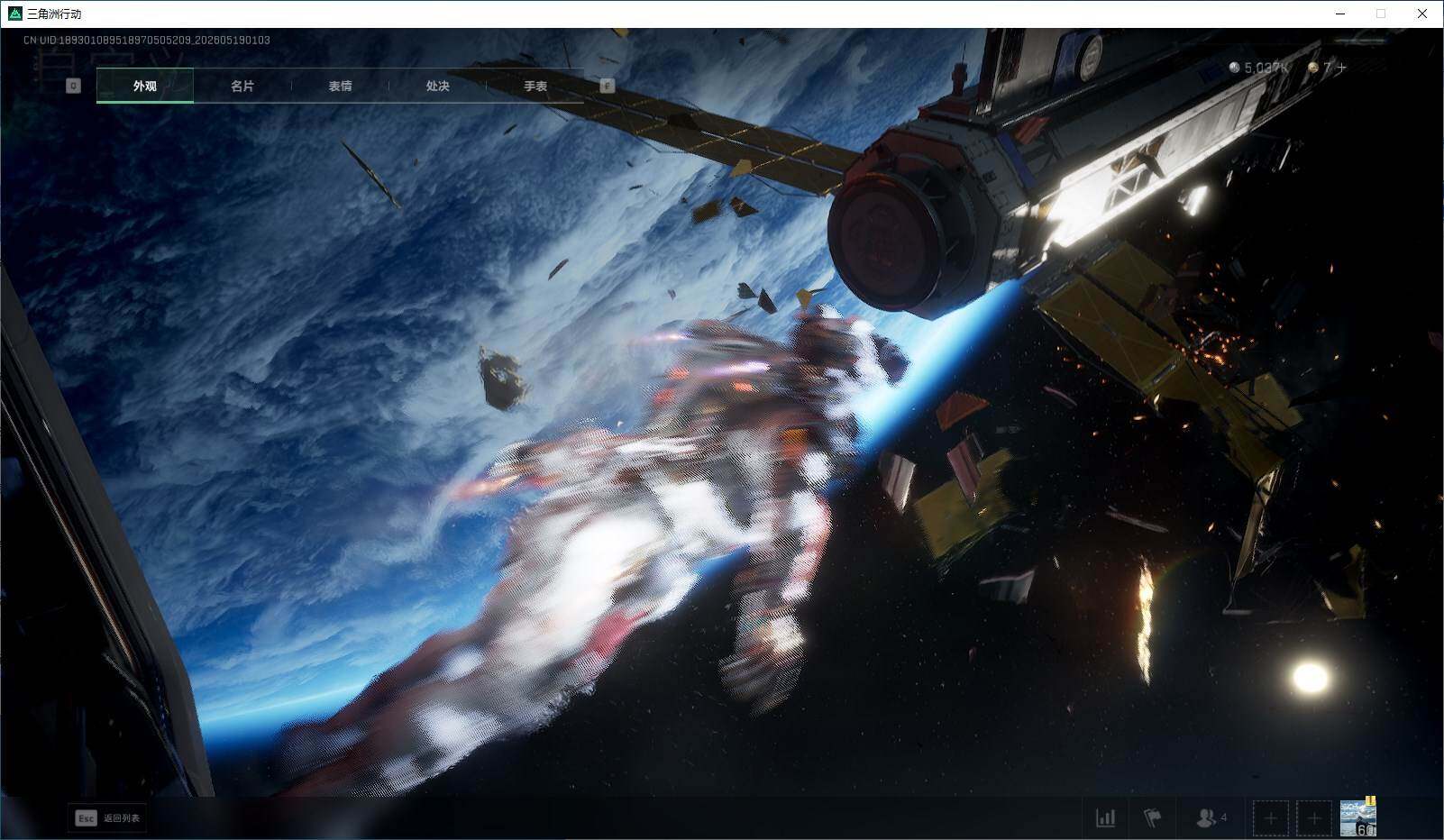
Task: Open the friends icon showing 4
Action: pos(1211,818)
